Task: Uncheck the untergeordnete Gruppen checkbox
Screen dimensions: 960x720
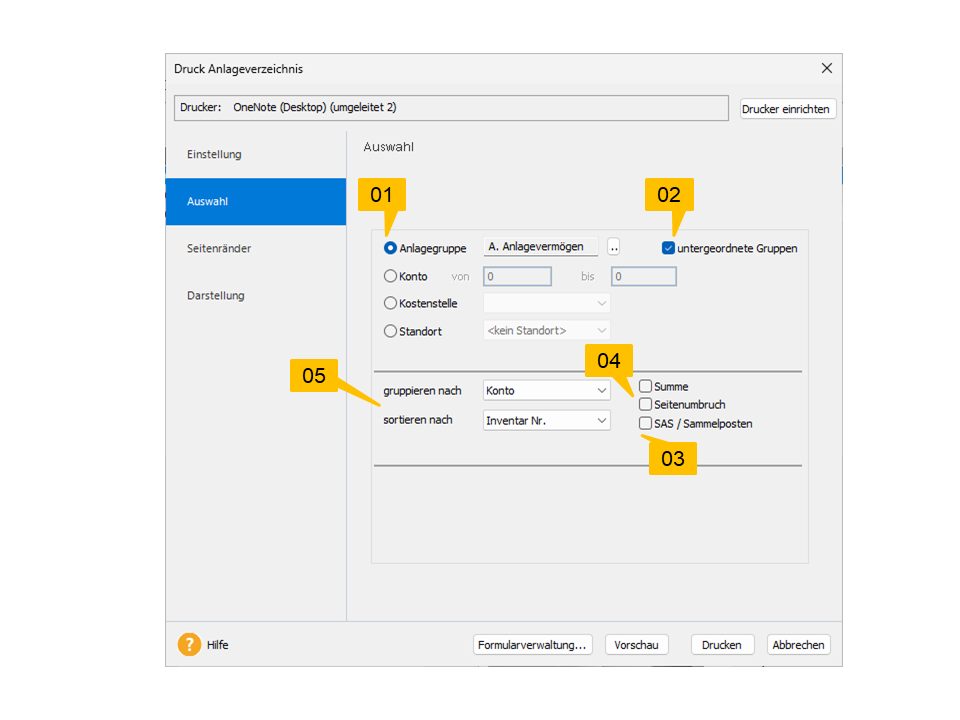Action: click(x=668, y=248)
